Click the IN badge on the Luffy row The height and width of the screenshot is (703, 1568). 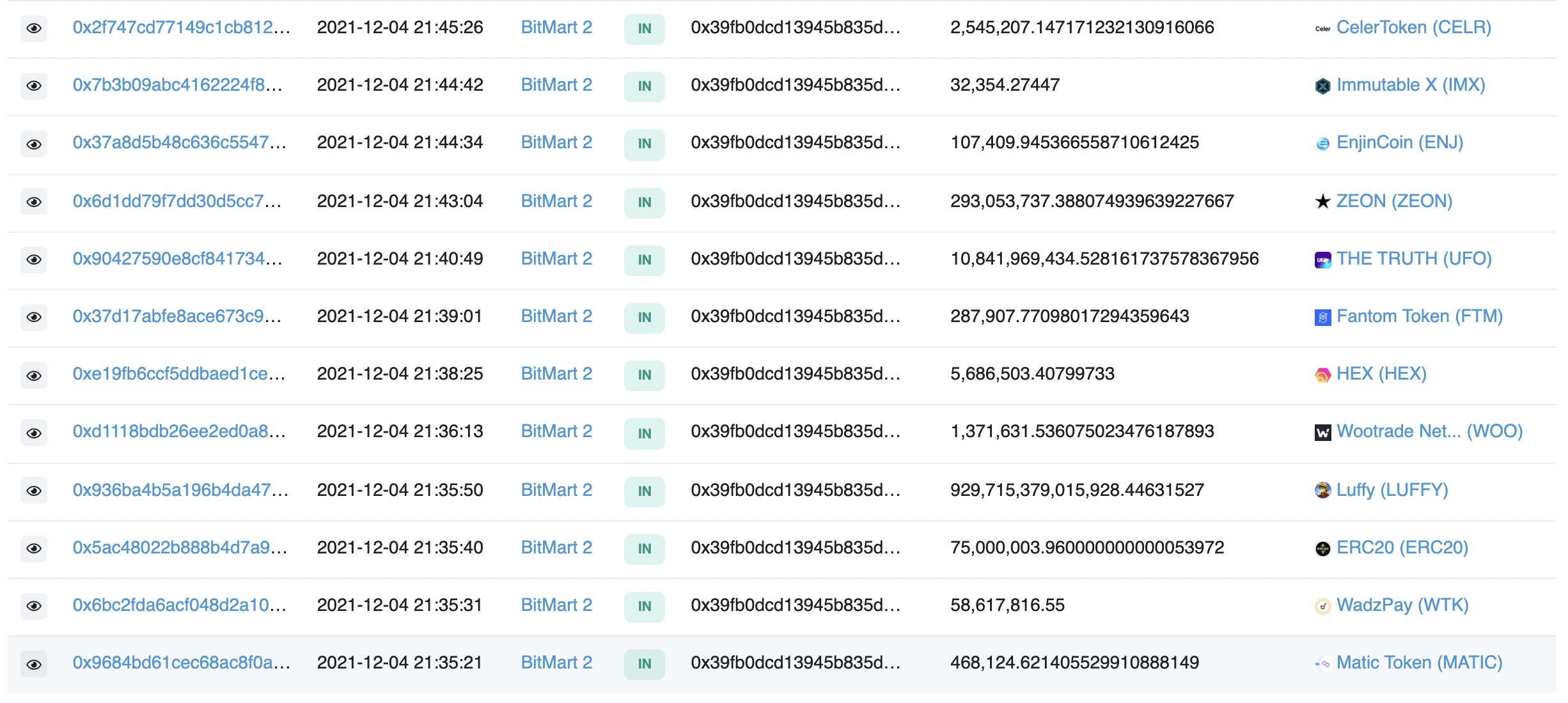(645, 491)
